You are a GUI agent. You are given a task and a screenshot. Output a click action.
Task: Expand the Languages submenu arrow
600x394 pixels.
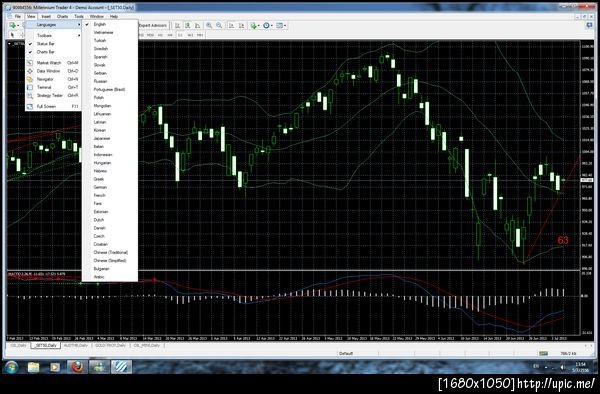coord(79,24)
